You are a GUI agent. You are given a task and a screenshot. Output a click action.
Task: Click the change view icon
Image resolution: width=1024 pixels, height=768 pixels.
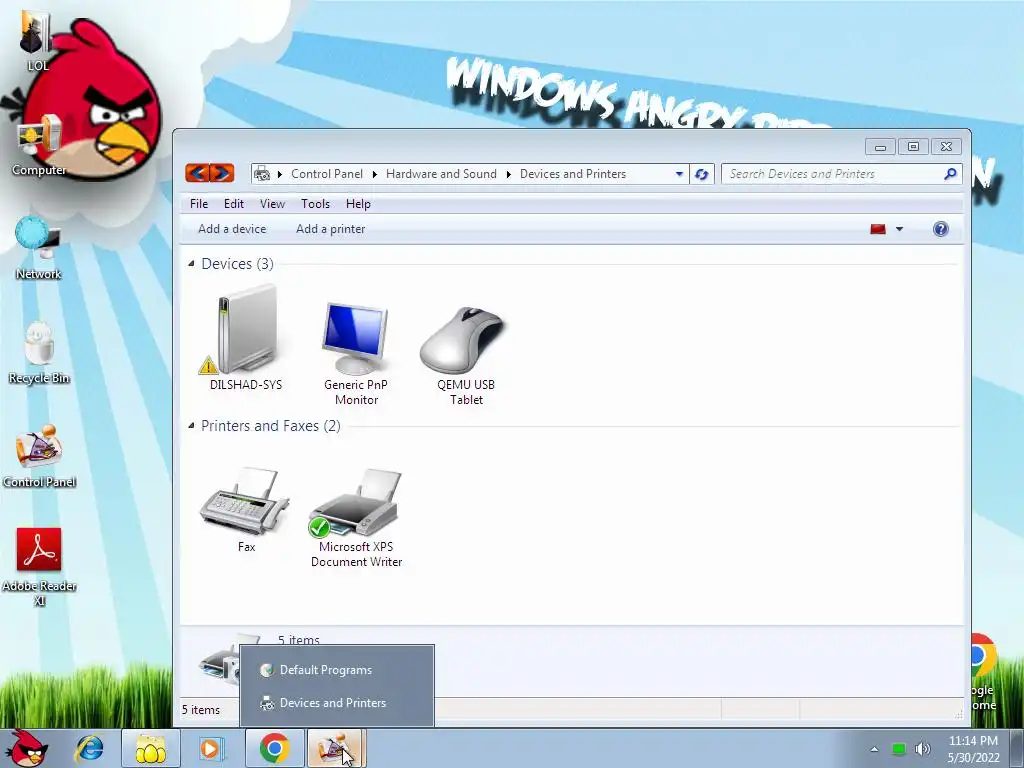point(878,229)
